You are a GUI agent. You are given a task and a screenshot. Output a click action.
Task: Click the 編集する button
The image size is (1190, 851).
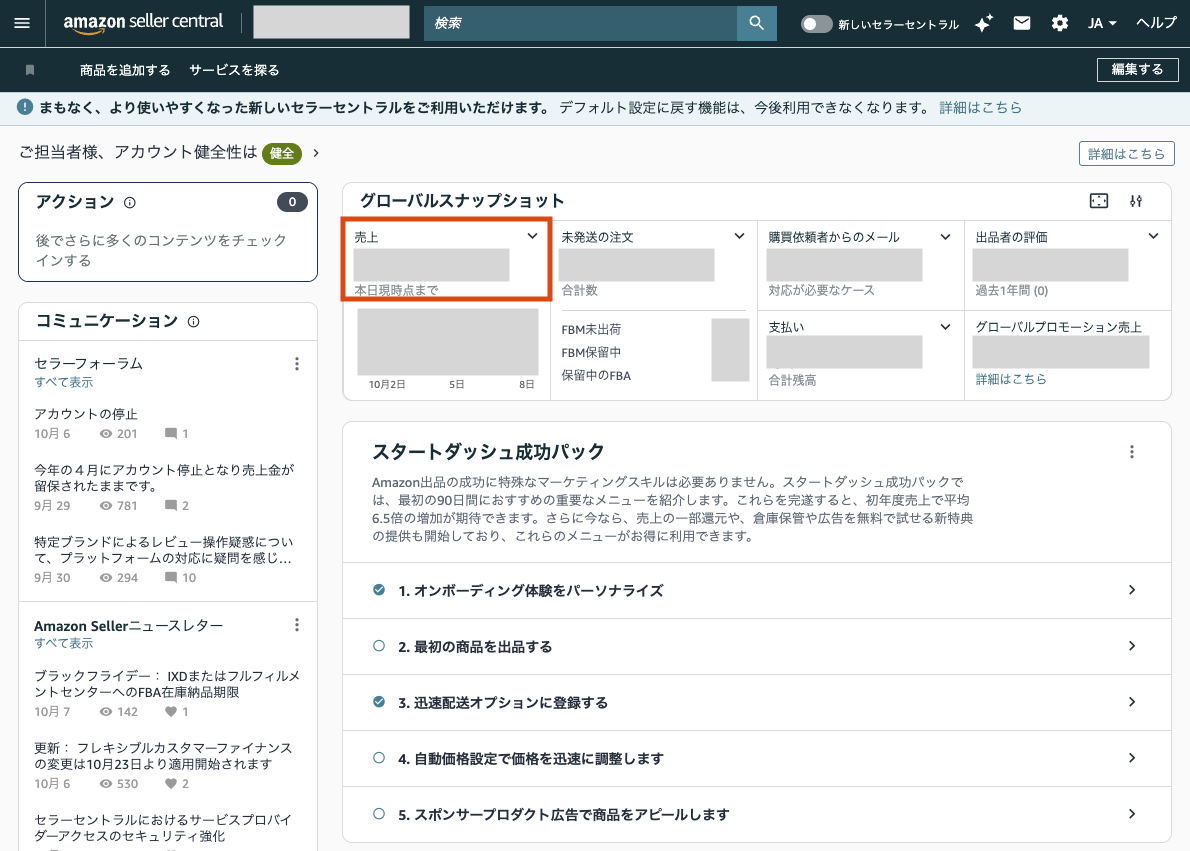point(1137,70)
